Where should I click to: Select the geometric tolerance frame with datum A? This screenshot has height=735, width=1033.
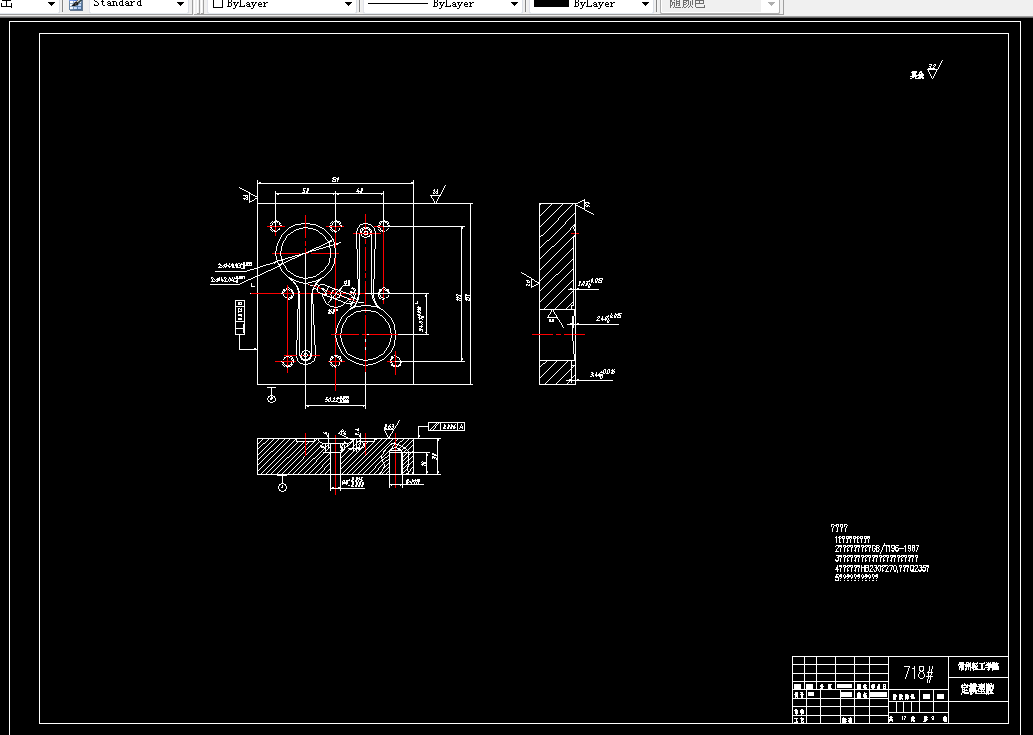(447, 427)
